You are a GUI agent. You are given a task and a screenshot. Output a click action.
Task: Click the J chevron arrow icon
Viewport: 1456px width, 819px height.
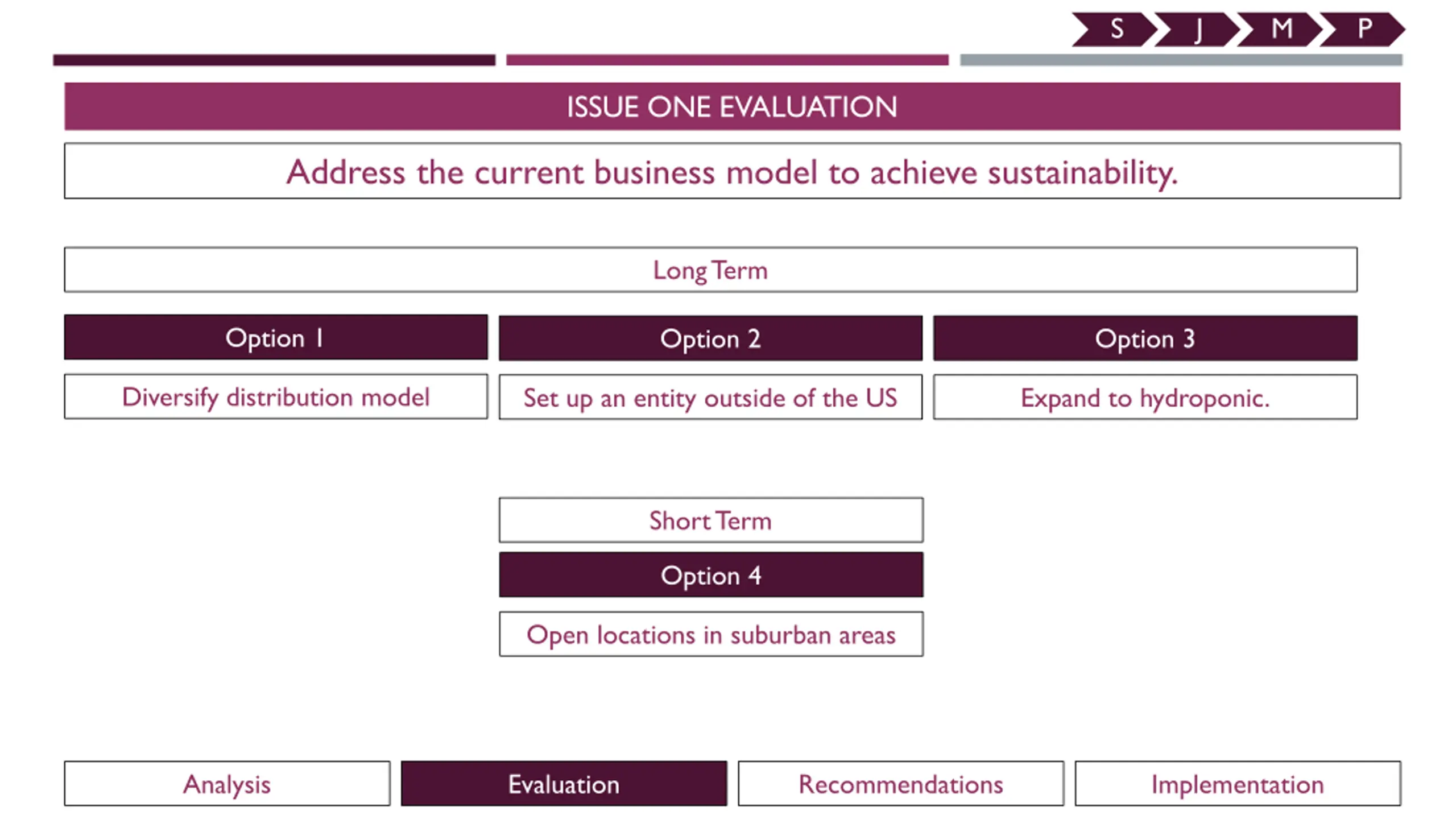(1197, 29)
